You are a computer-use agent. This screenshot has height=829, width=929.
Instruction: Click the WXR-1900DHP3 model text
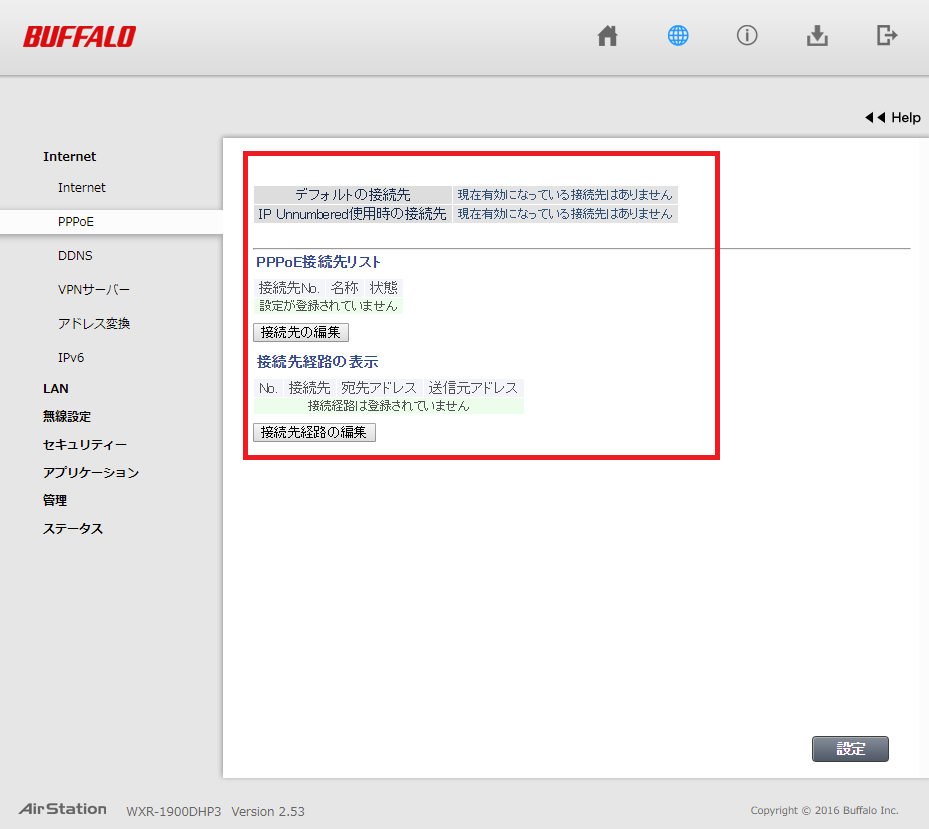point(174,811)
